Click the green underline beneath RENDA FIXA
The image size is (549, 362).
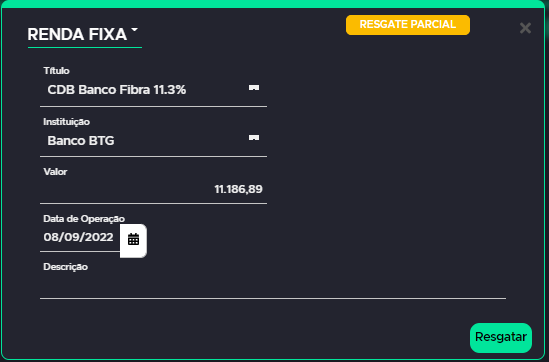(85, 47)
